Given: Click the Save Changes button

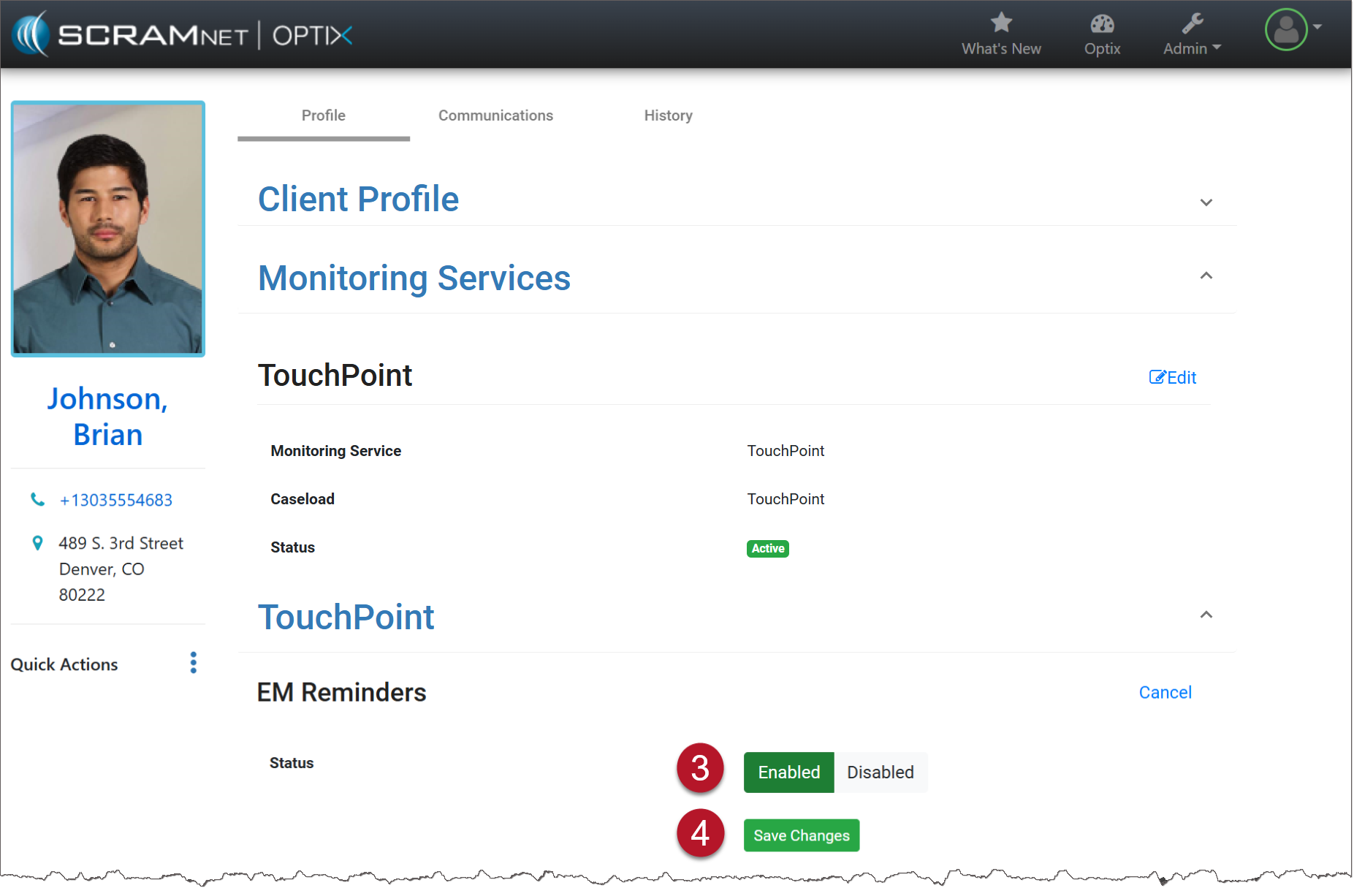Looking at the screenshot, I should 801,835.
